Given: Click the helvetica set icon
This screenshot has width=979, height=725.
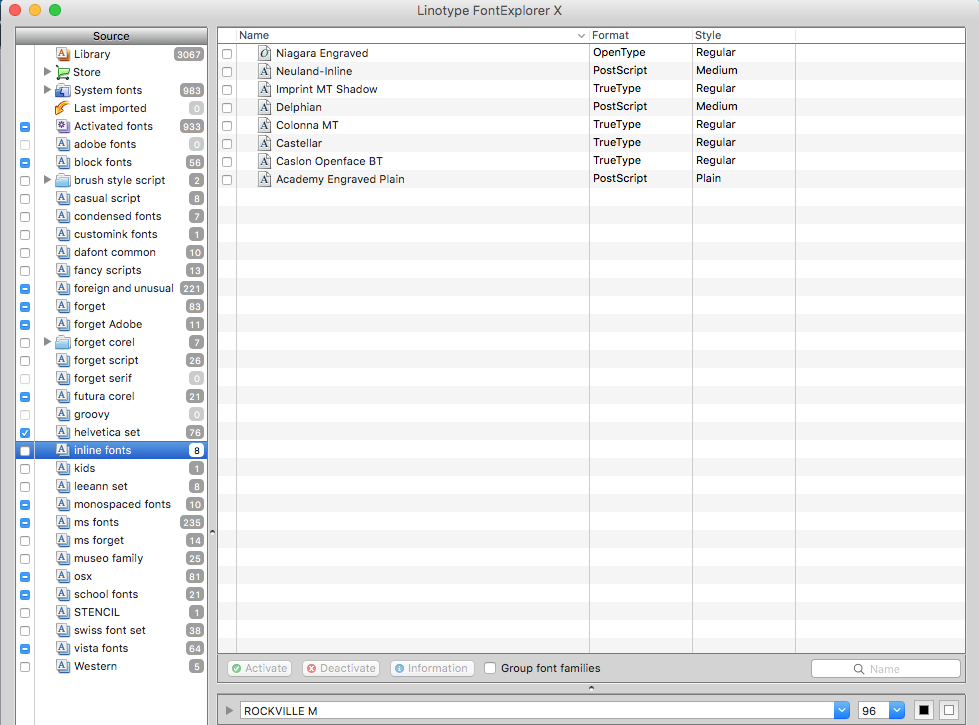Looking at the screenshot, I should pyautogui.click(x=62, y=432).
